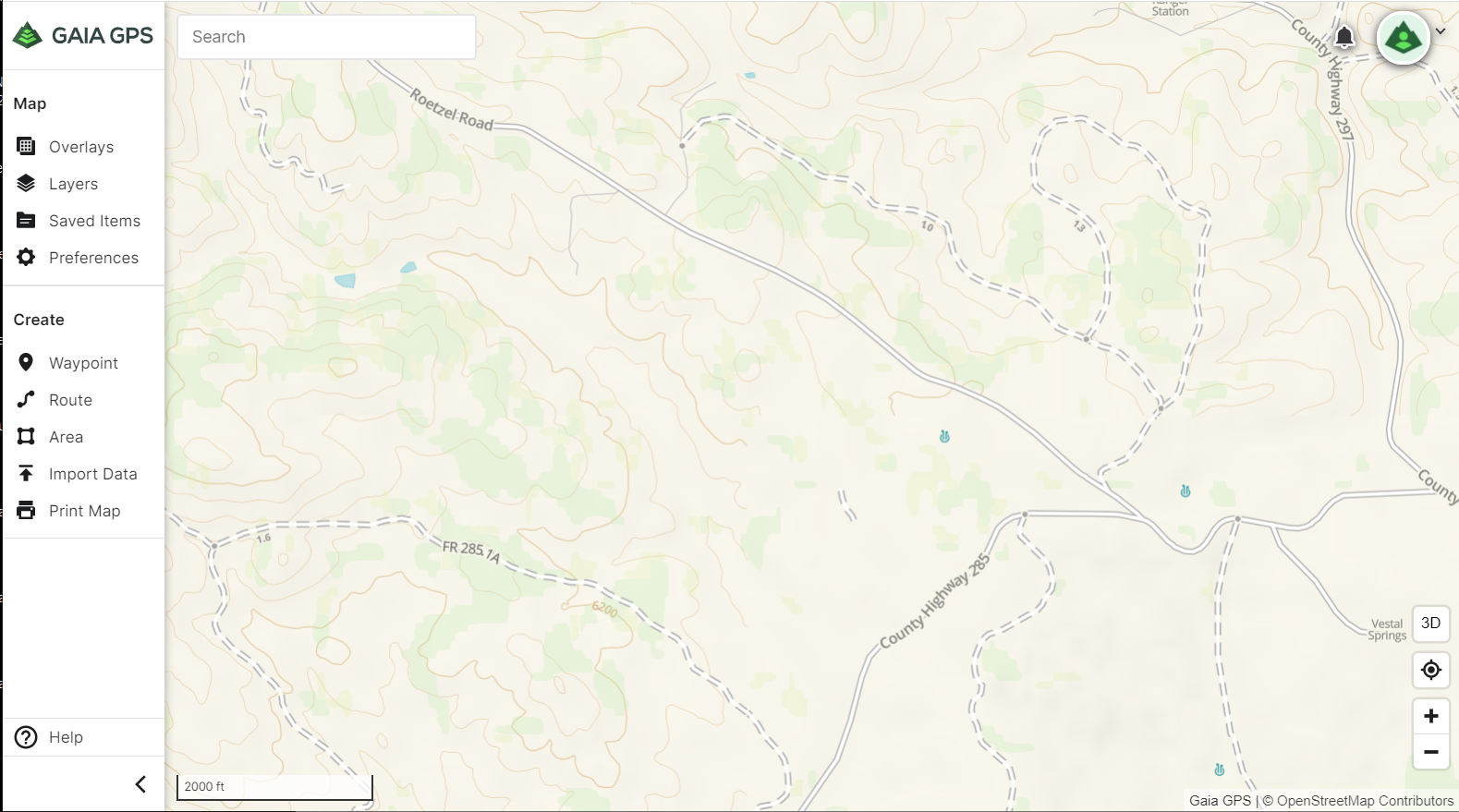Open the Preferences gear icon
Viewport: 1459px width, 812px height.
point(26,257)
